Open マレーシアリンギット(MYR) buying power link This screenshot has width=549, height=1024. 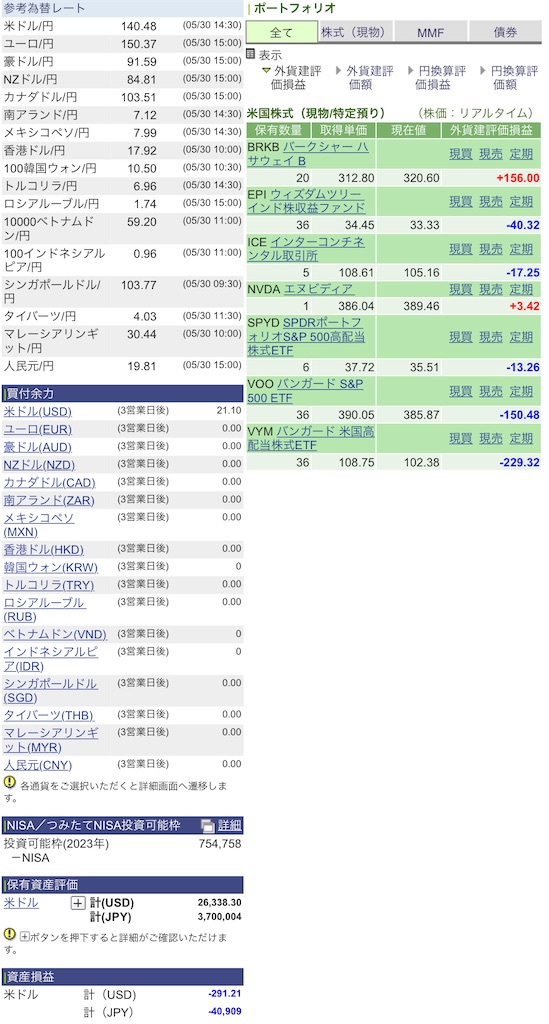coord(52,740)
